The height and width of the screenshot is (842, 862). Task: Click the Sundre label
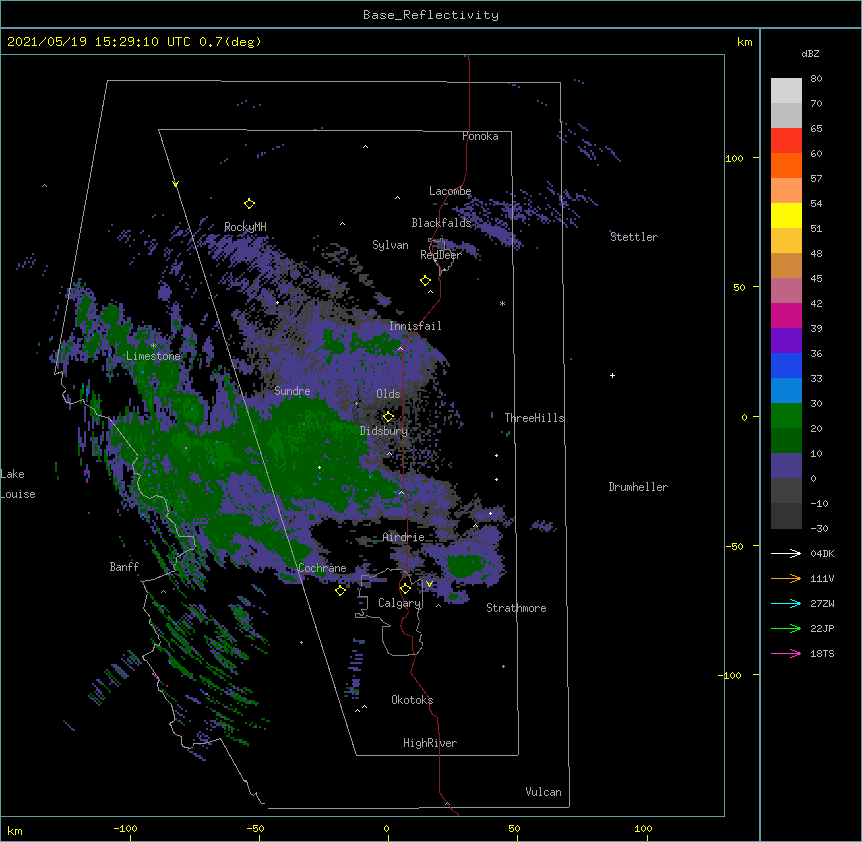pyautogui.click(x=292, y=391)
